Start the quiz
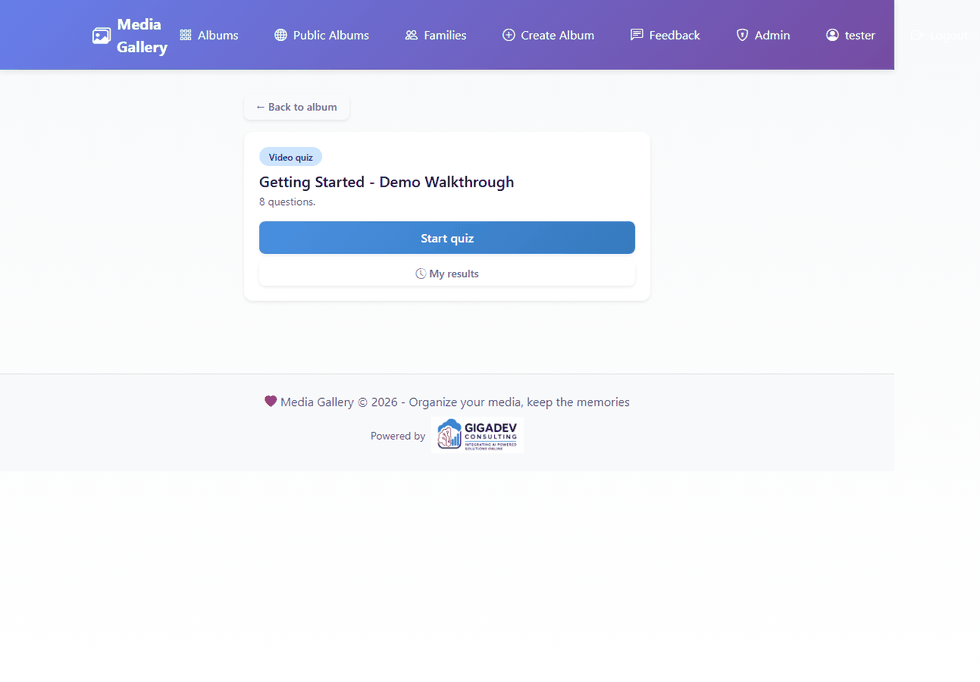The height and width of the screenshot is (682, 980). [447, 238]
